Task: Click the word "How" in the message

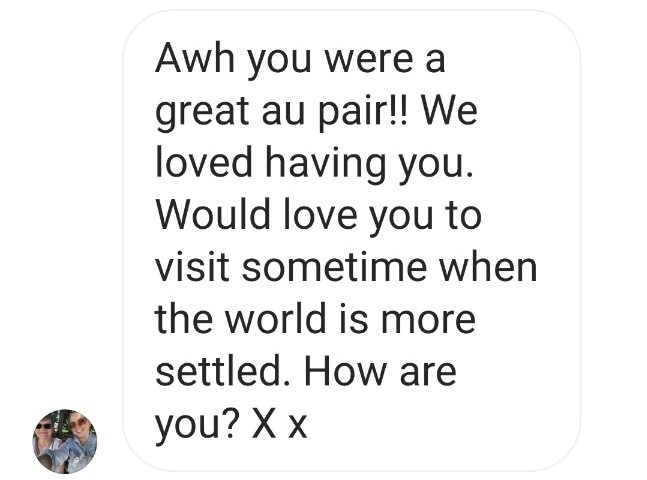Action: point(345,371)
